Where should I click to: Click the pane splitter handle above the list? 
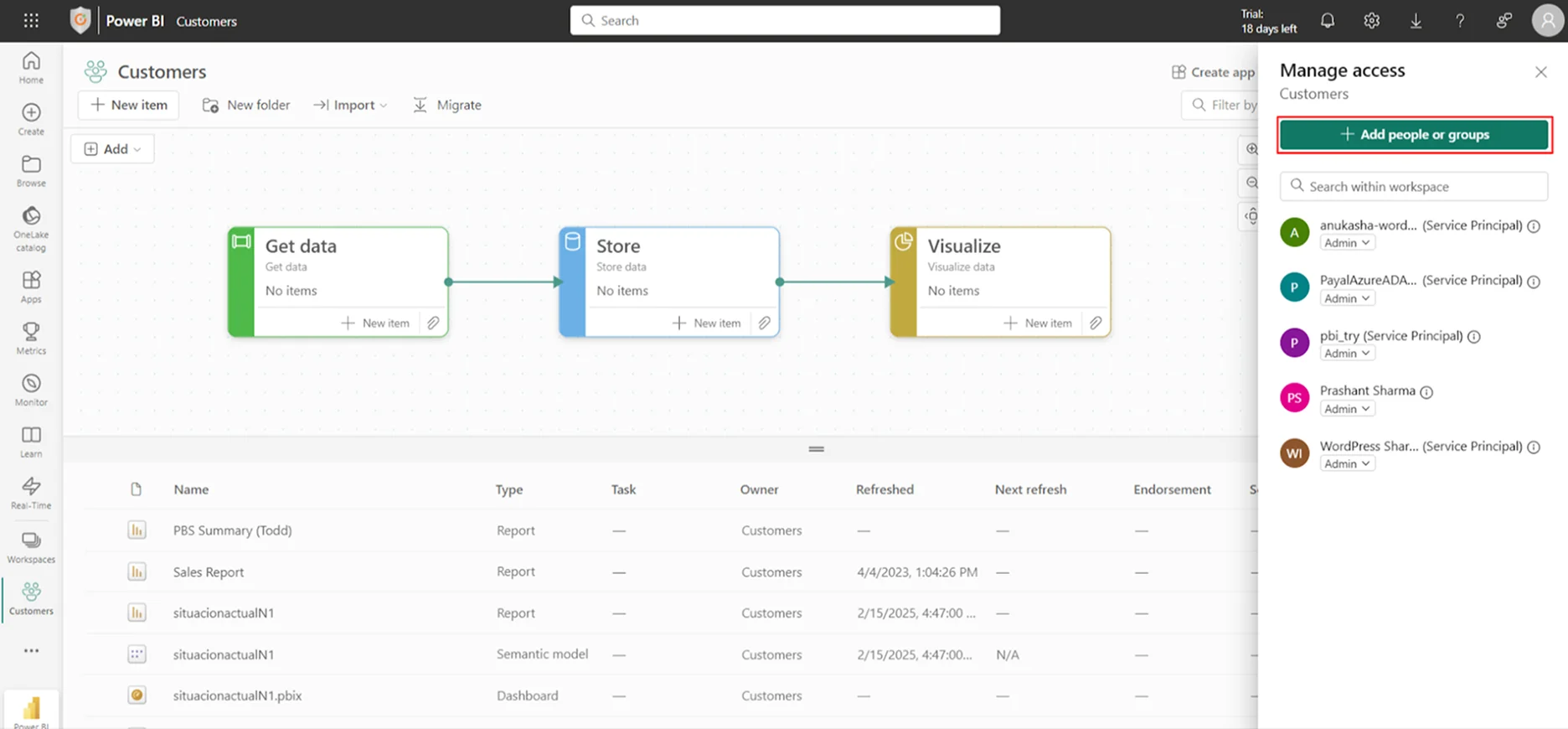tap(817, 449)
